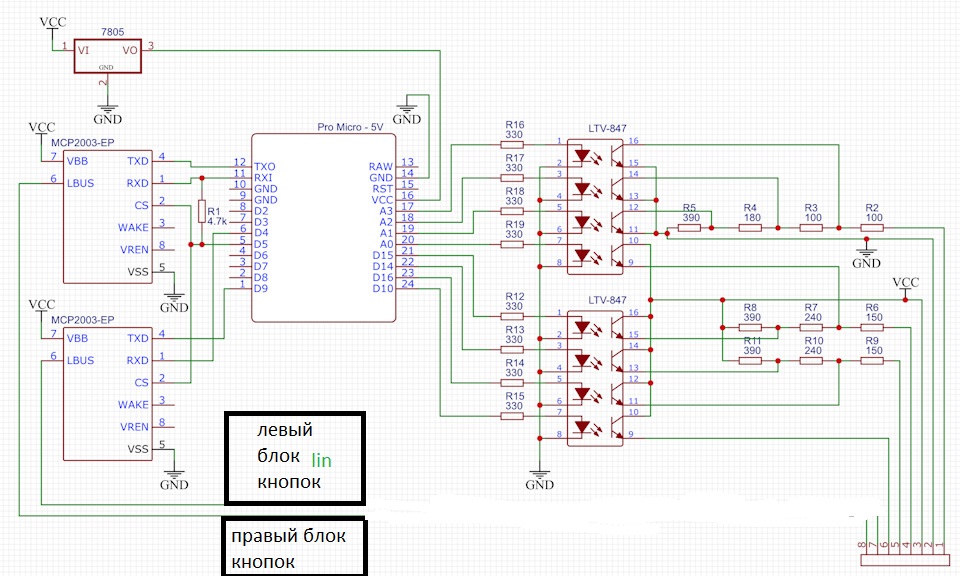960x576 pixels.
Task: Click the R2 100 resistor symbol
Action: (x=872, y=228)
